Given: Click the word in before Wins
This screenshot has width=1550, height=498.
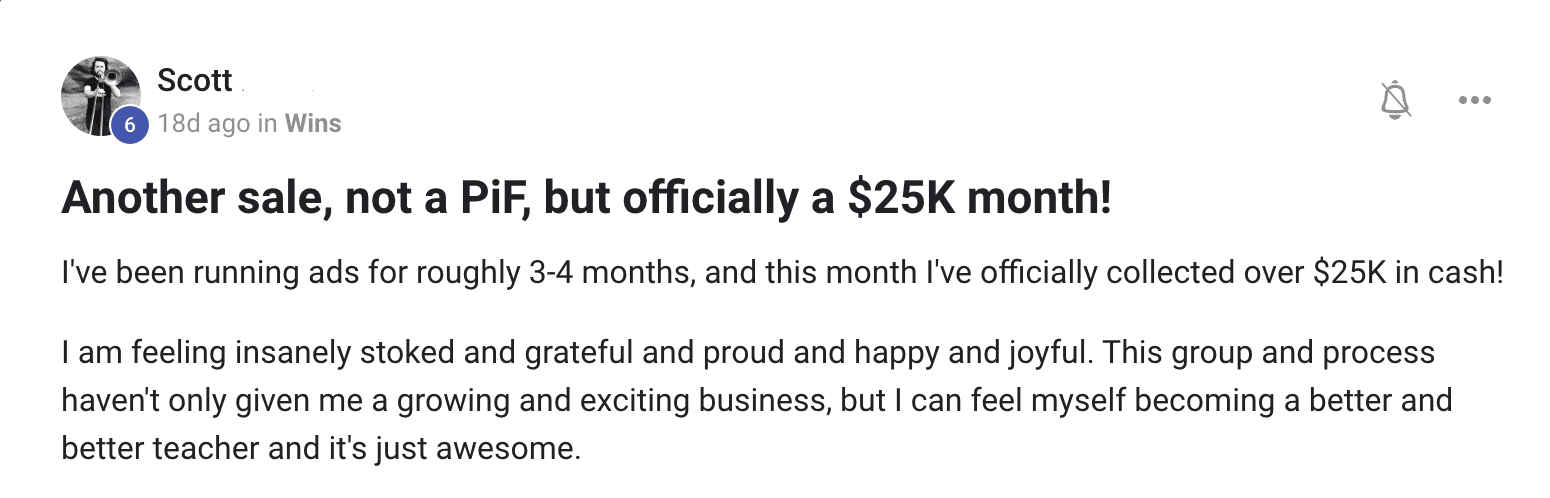Looking at the screenshot, I should 267,124.
